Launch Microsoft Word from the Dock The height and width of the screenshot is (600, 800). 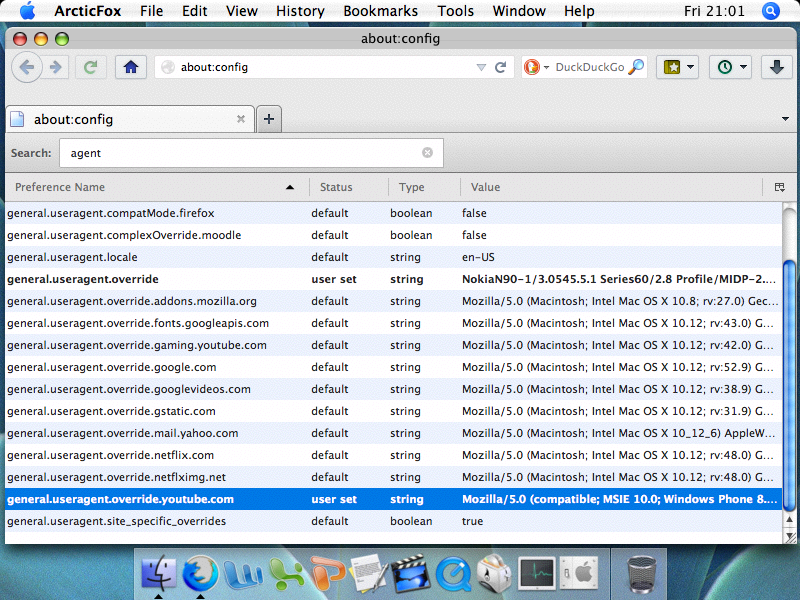243,574
